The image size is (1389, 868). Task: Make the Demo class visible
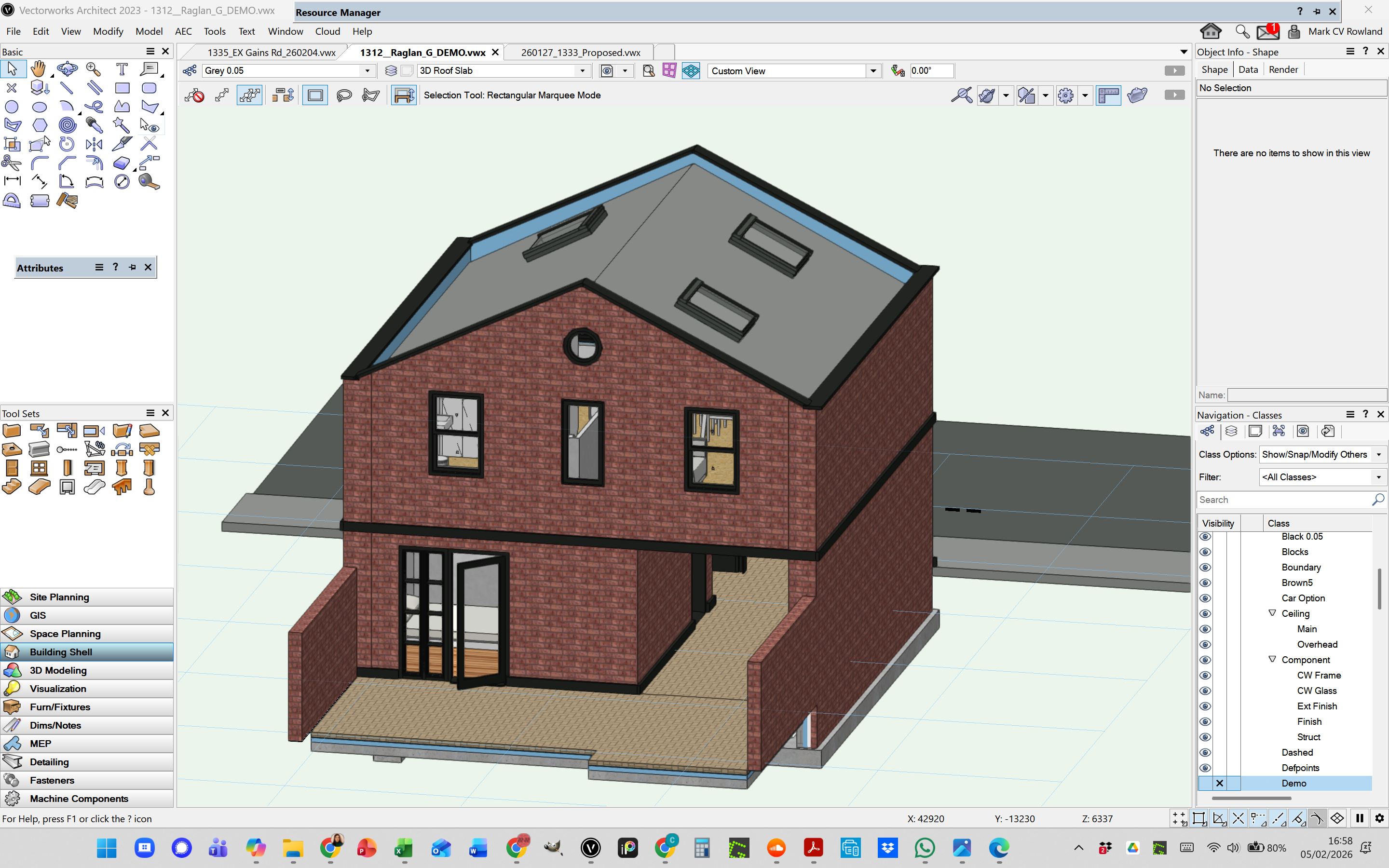1205,784
